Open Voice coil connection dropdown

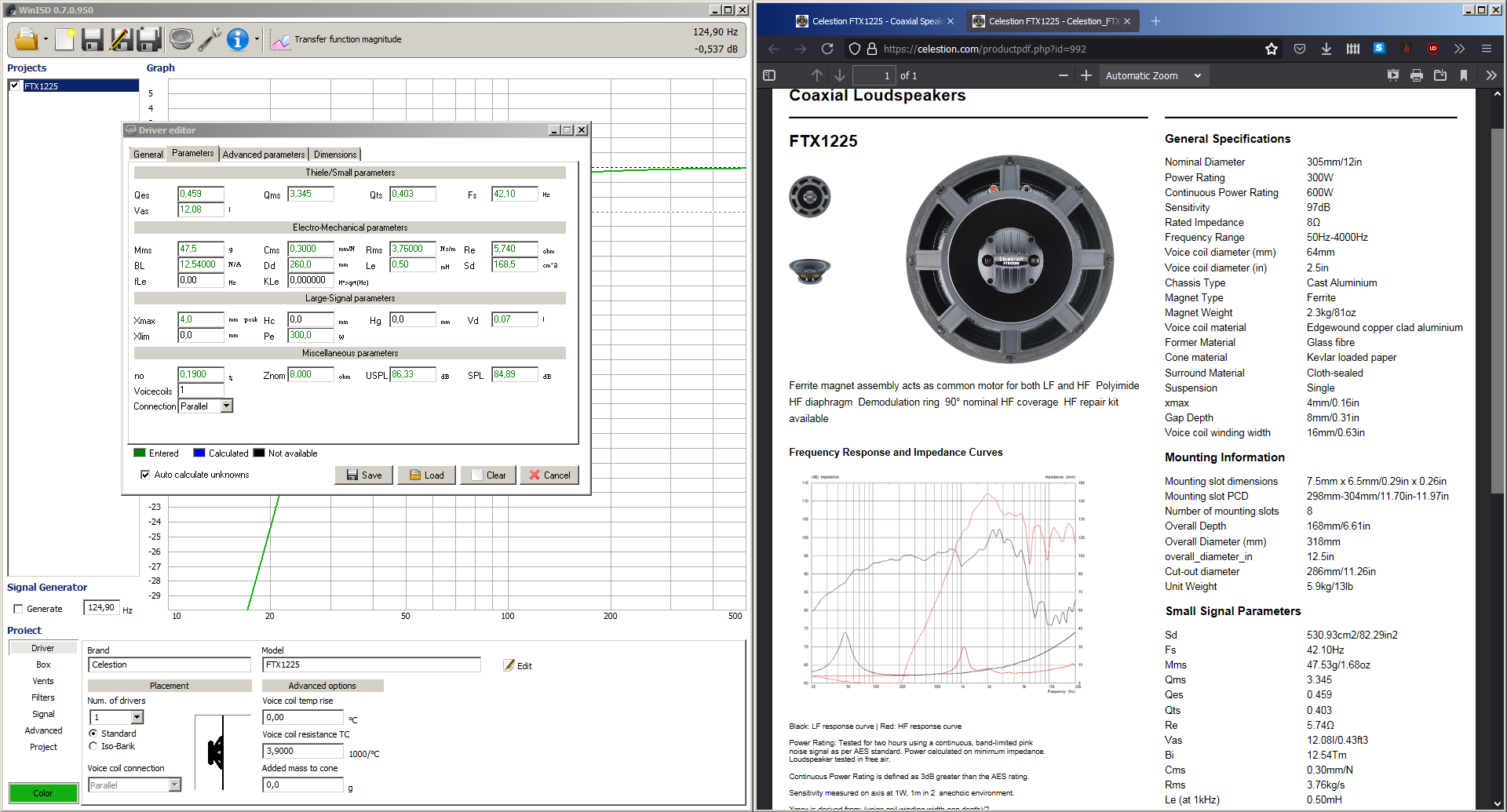pos(175,785)
